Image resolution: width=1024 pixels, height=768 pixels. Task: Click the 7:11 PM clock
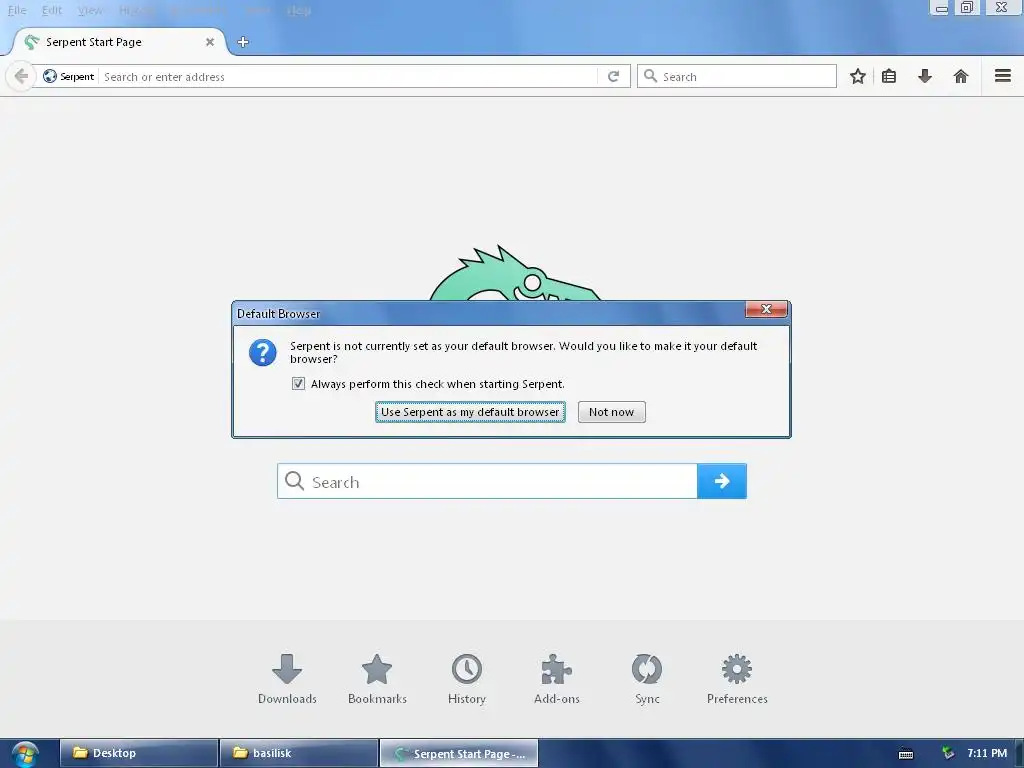[987, 753]
